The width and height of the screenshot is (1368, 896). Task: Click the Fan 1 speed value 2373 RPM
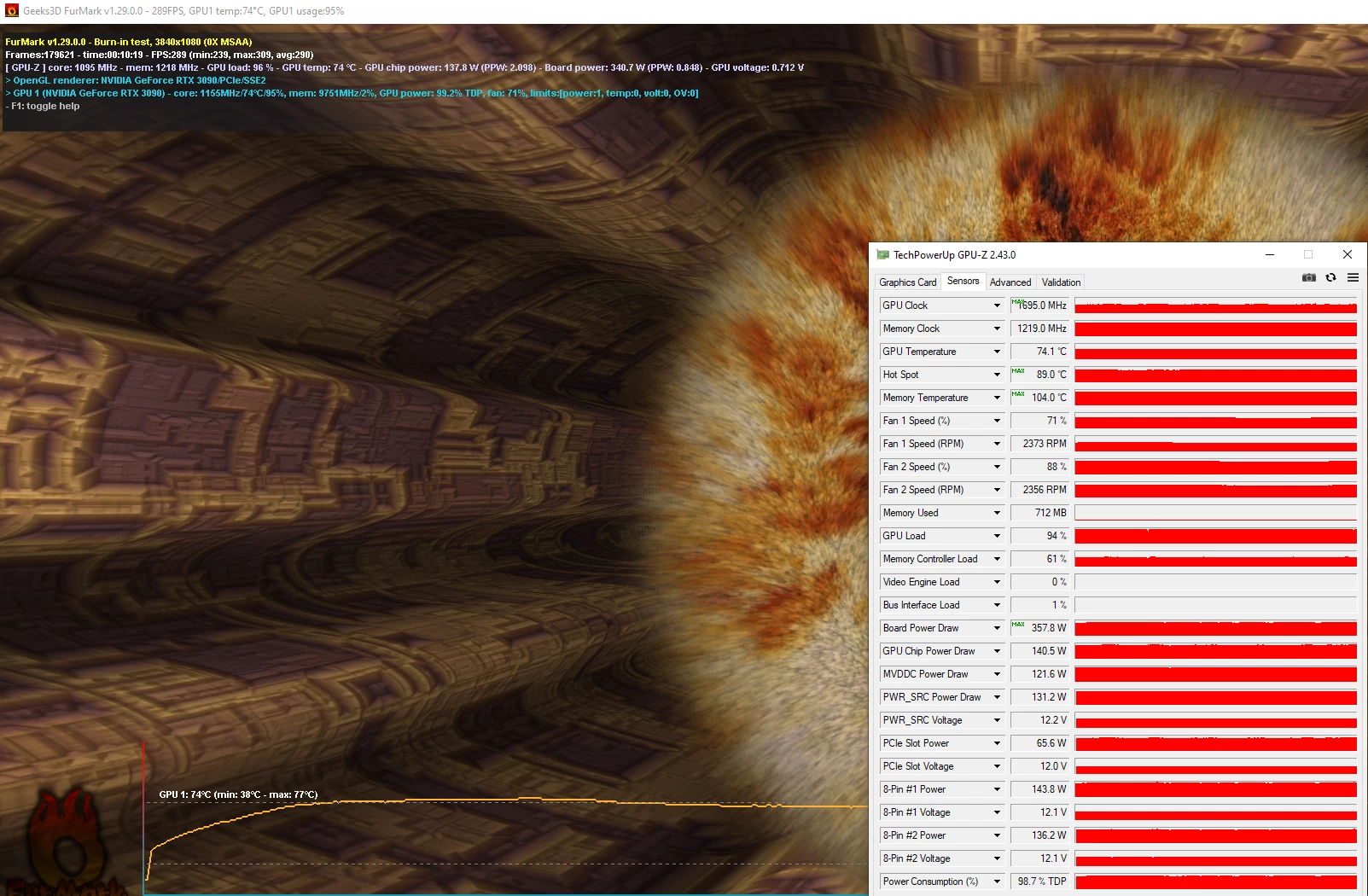point(1039,444)
